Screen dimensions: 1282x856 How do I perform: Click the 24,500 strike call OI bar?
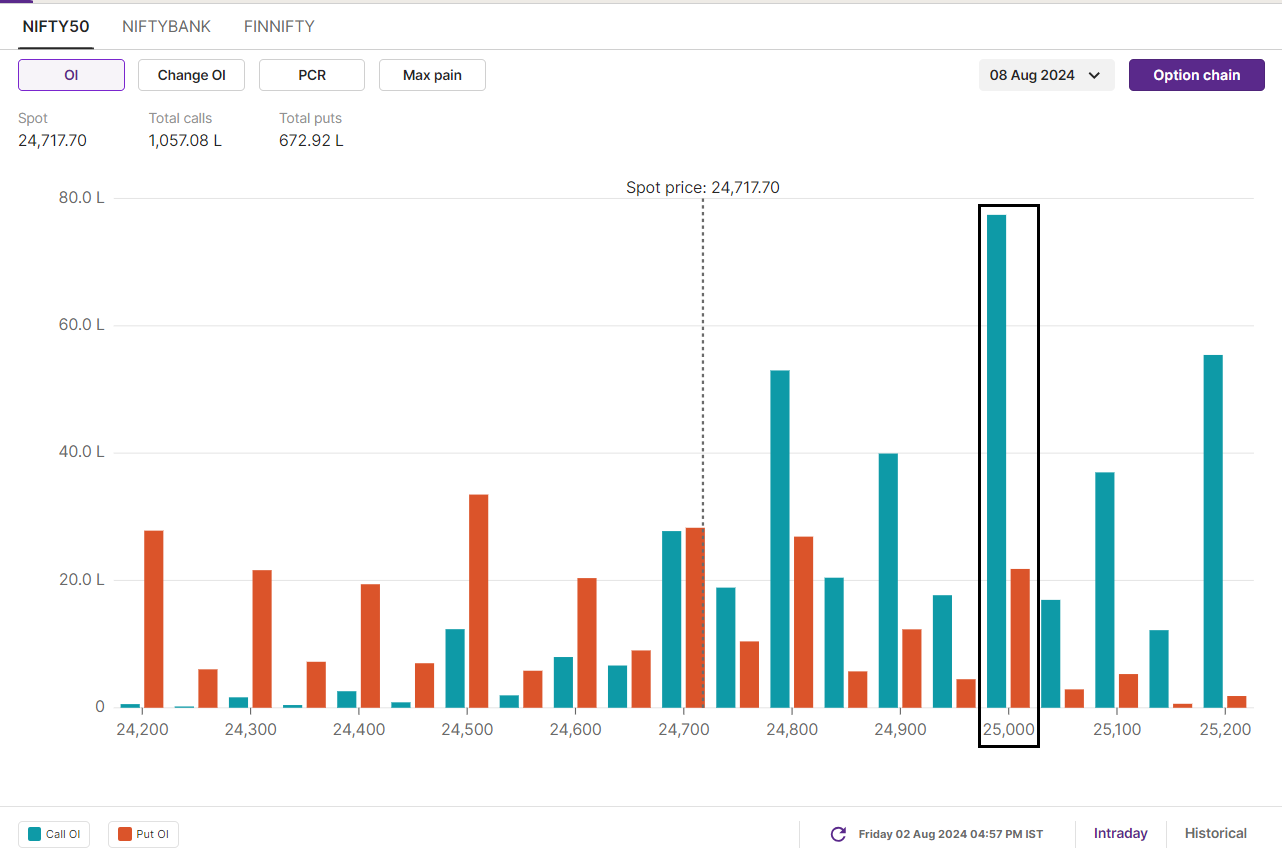tap(455, 668)
